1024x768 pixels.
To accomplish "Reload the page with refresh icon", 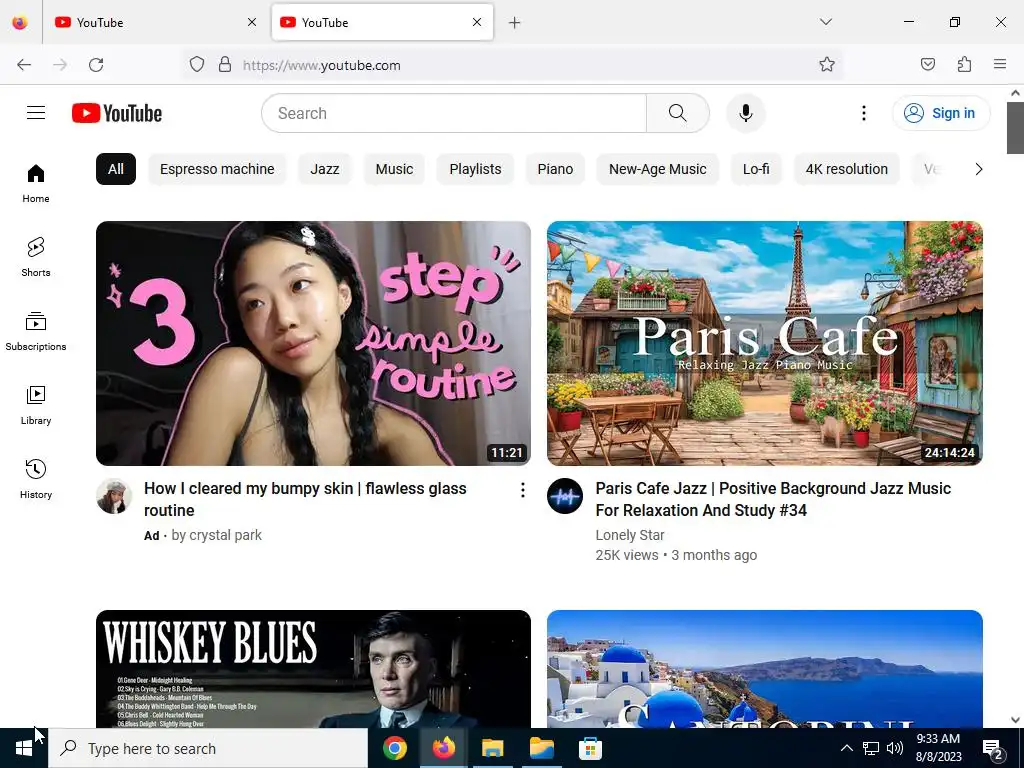I will tap(96, 65).
